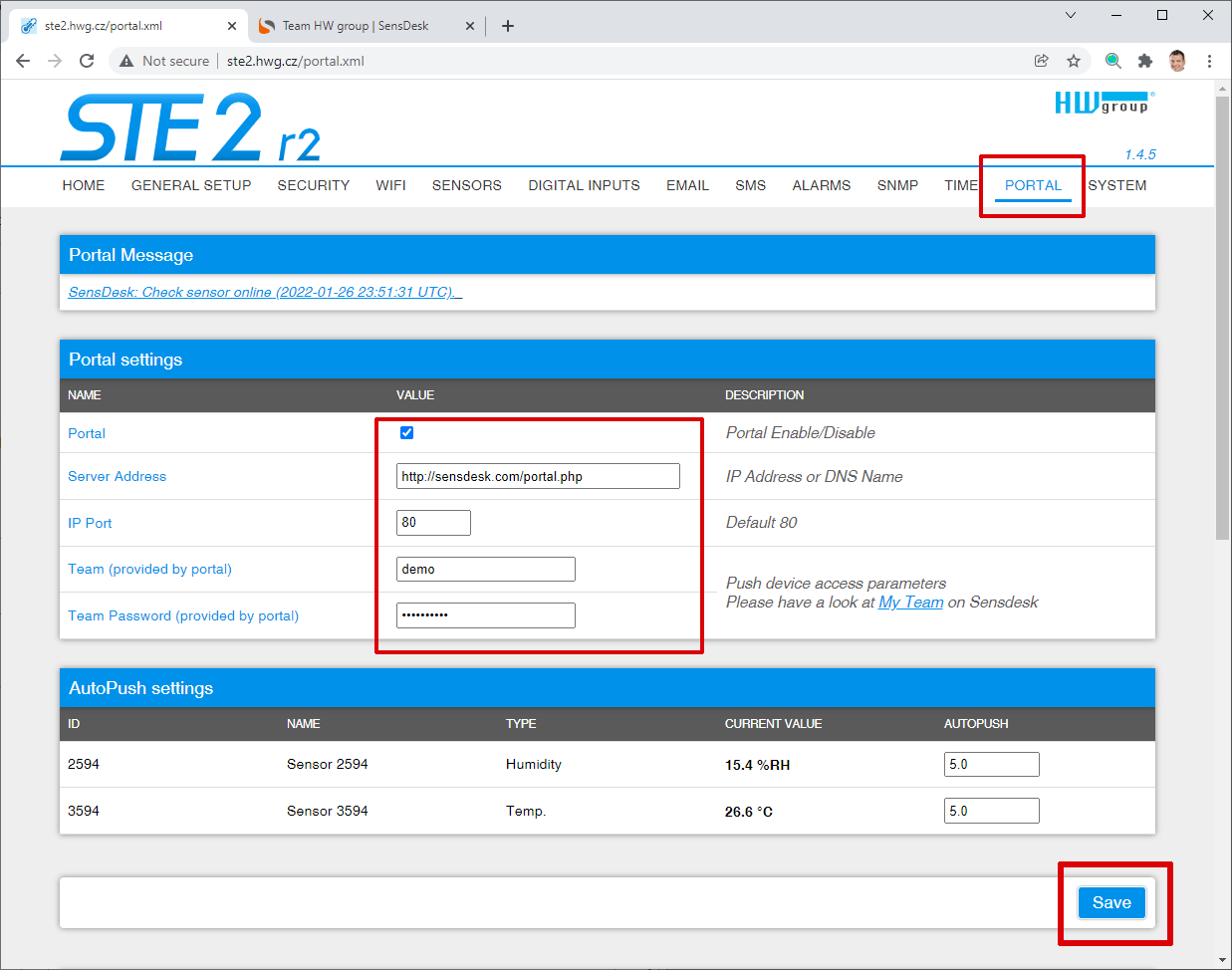Image resolution: width=1232 pixels, height=970 pixels.
Task: Click the Sensor 3594 name cell
Action: (x=328, y=811)
